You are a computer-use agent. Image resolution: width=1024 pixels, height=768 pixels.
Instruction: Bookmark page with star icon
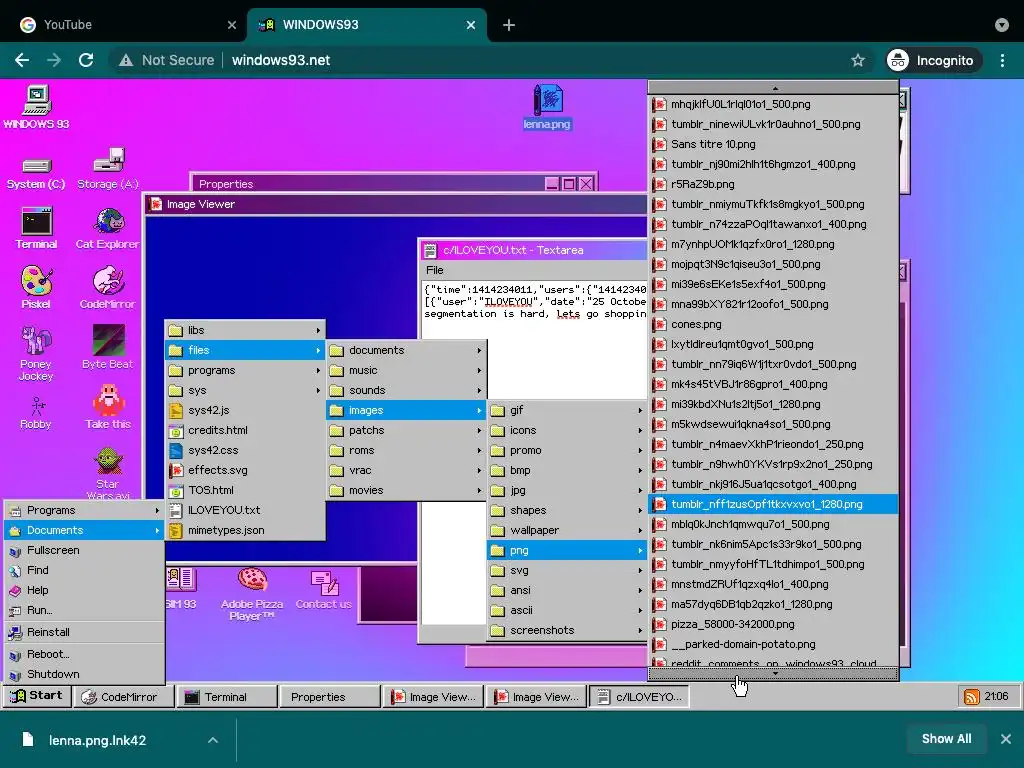(x=857, y=60)
